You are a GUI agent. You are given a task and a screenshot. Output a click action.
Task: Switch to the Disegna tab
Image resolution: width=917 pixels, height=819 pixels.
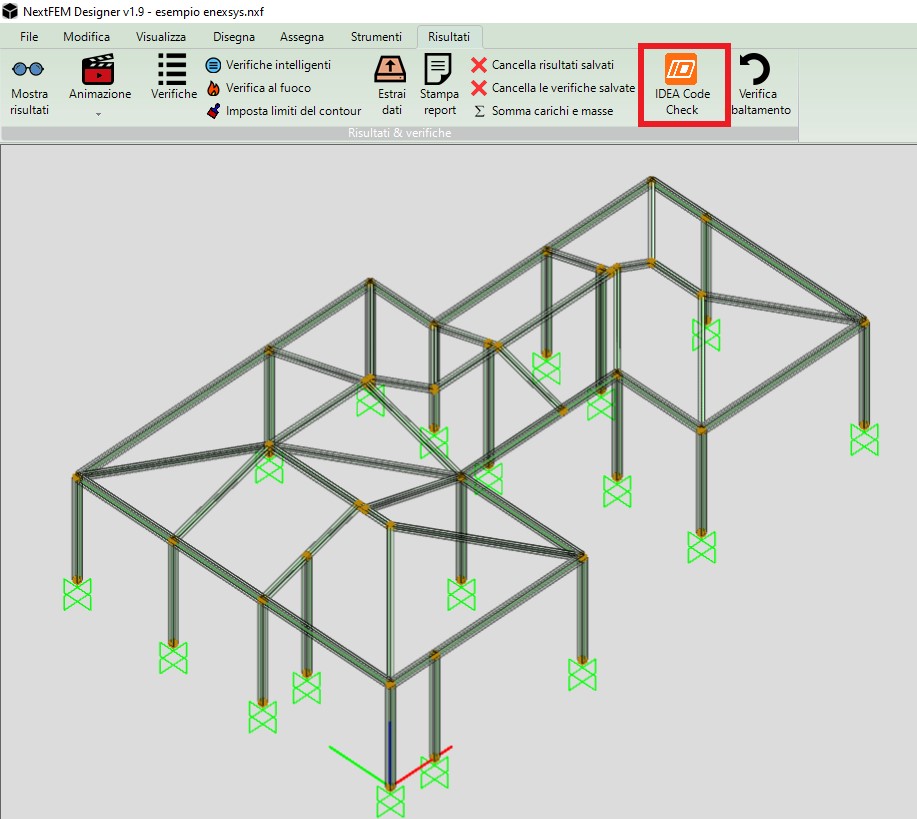point(234,37)
